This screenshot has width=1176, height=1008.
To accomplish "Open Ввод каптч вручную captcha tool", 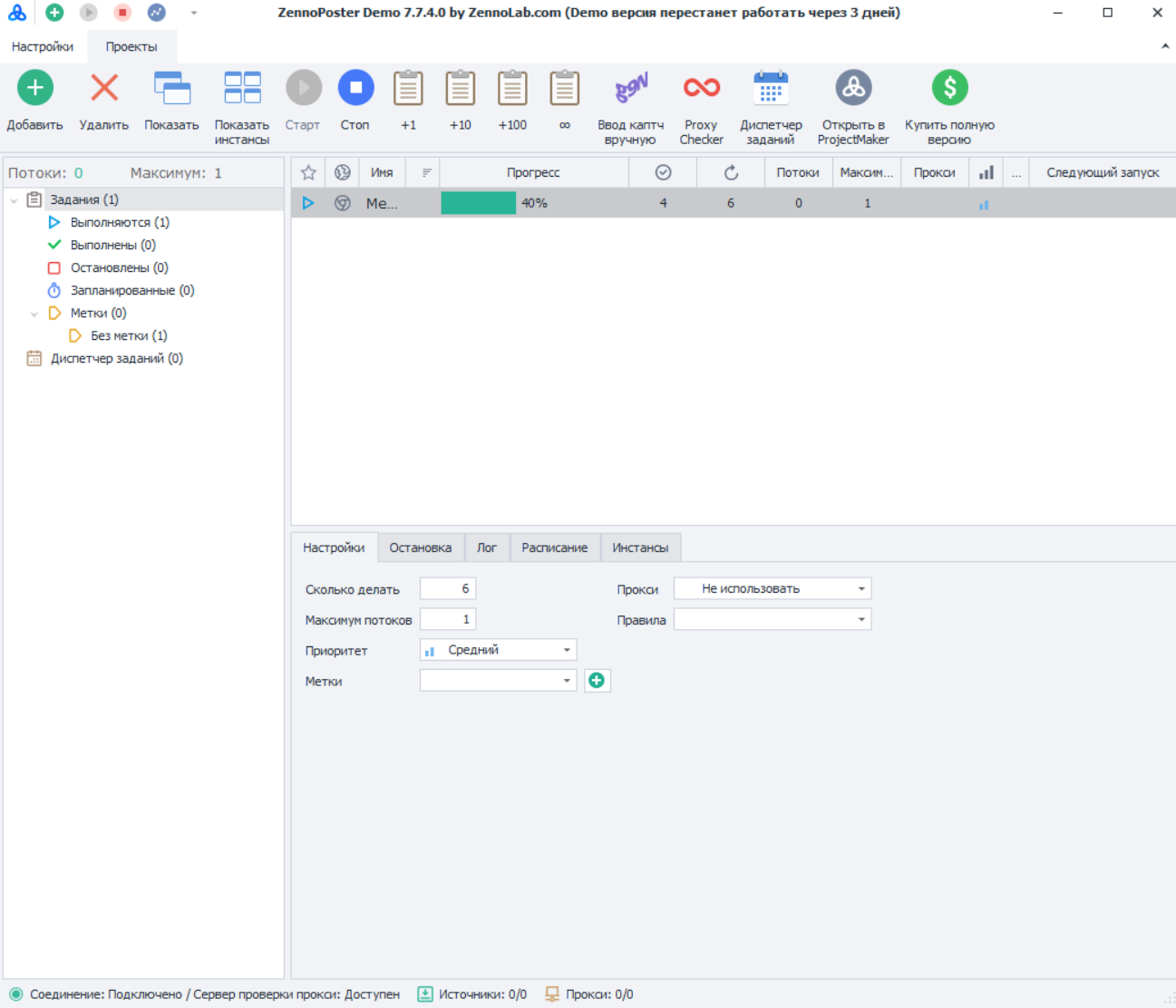I will pos(631,88).
